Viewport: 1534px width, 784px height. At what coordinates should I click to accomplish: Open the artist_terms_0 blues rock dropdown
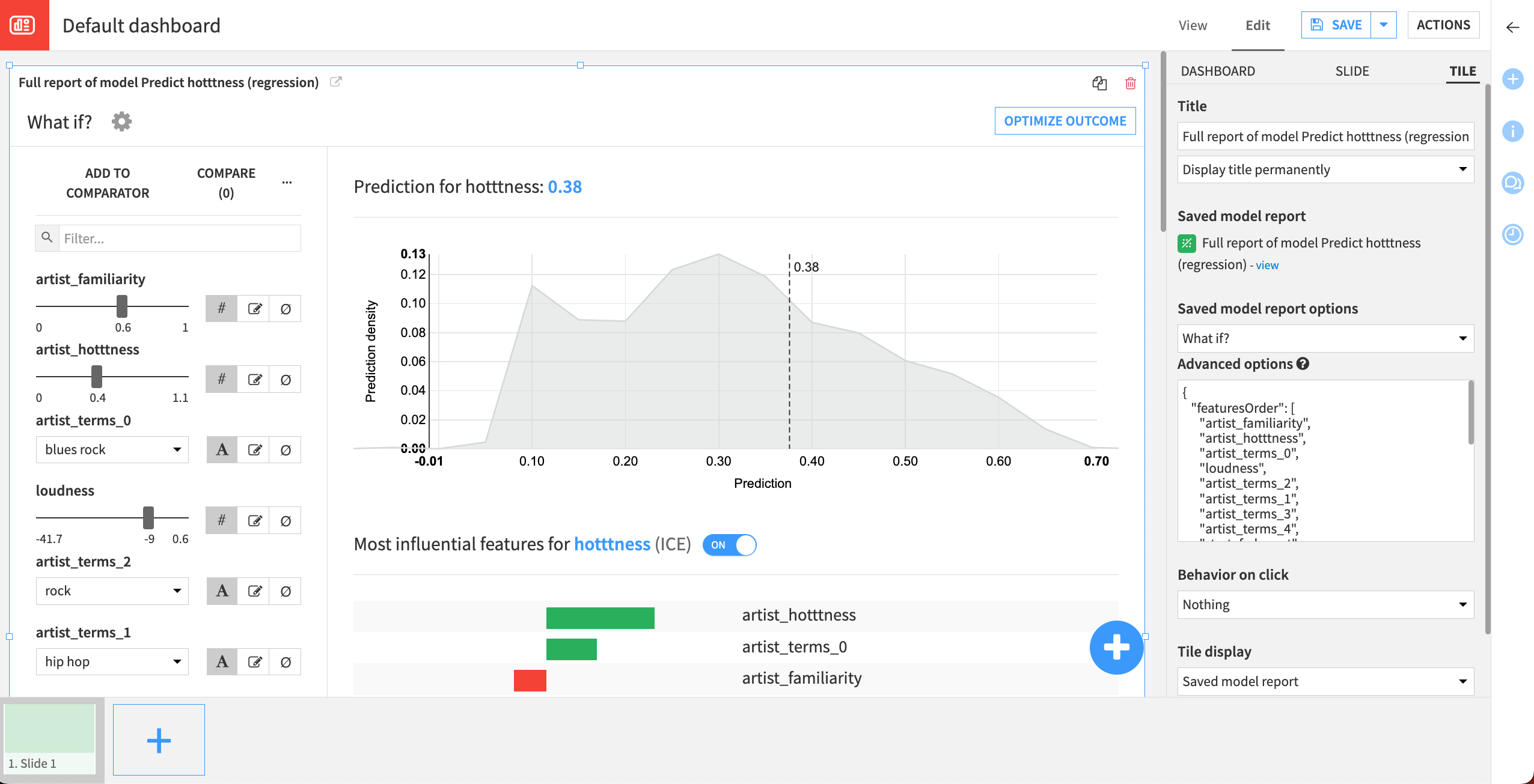112,450
